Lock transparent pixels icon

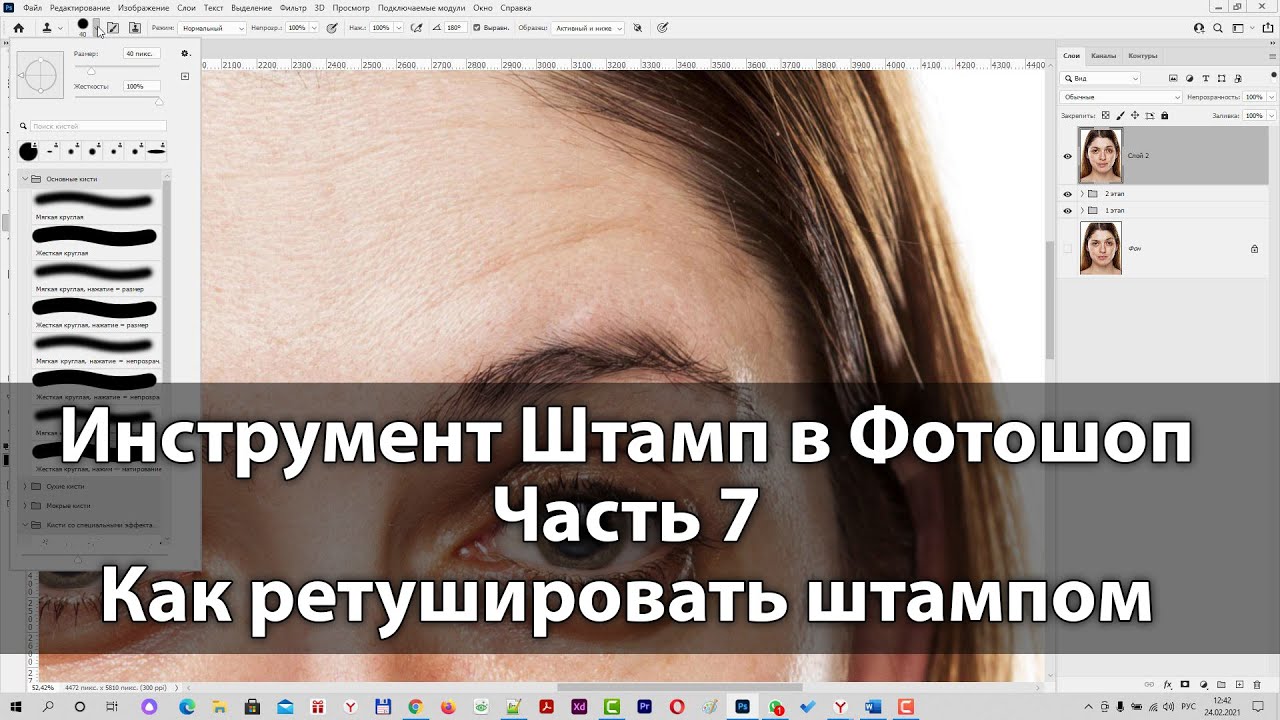click(1104, 116)
